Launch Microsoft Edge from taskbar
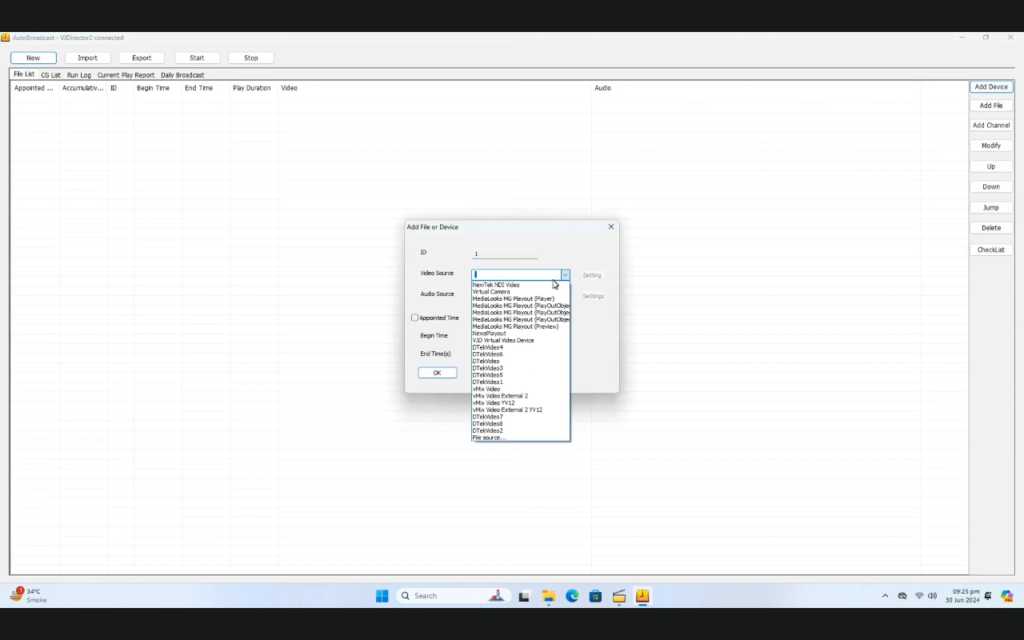The image size is (1024, 640). point(572,596)
